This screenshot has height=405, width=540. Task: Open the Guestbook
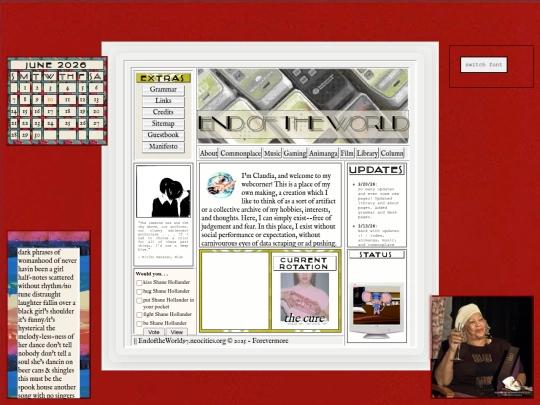point(163,135)
